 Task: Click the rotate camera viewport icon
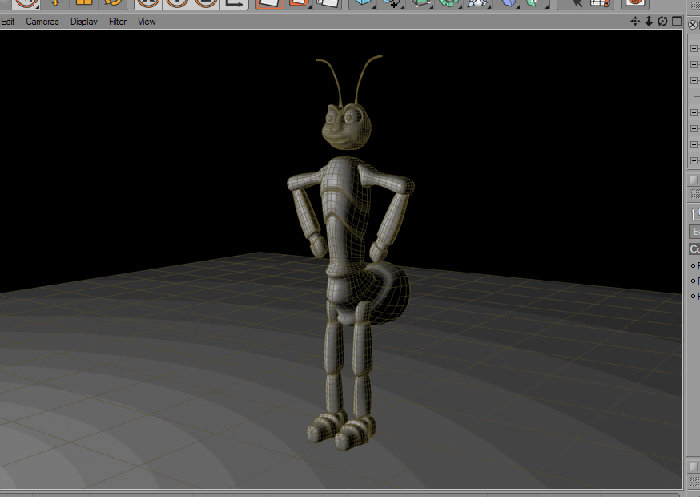point(662,21)
